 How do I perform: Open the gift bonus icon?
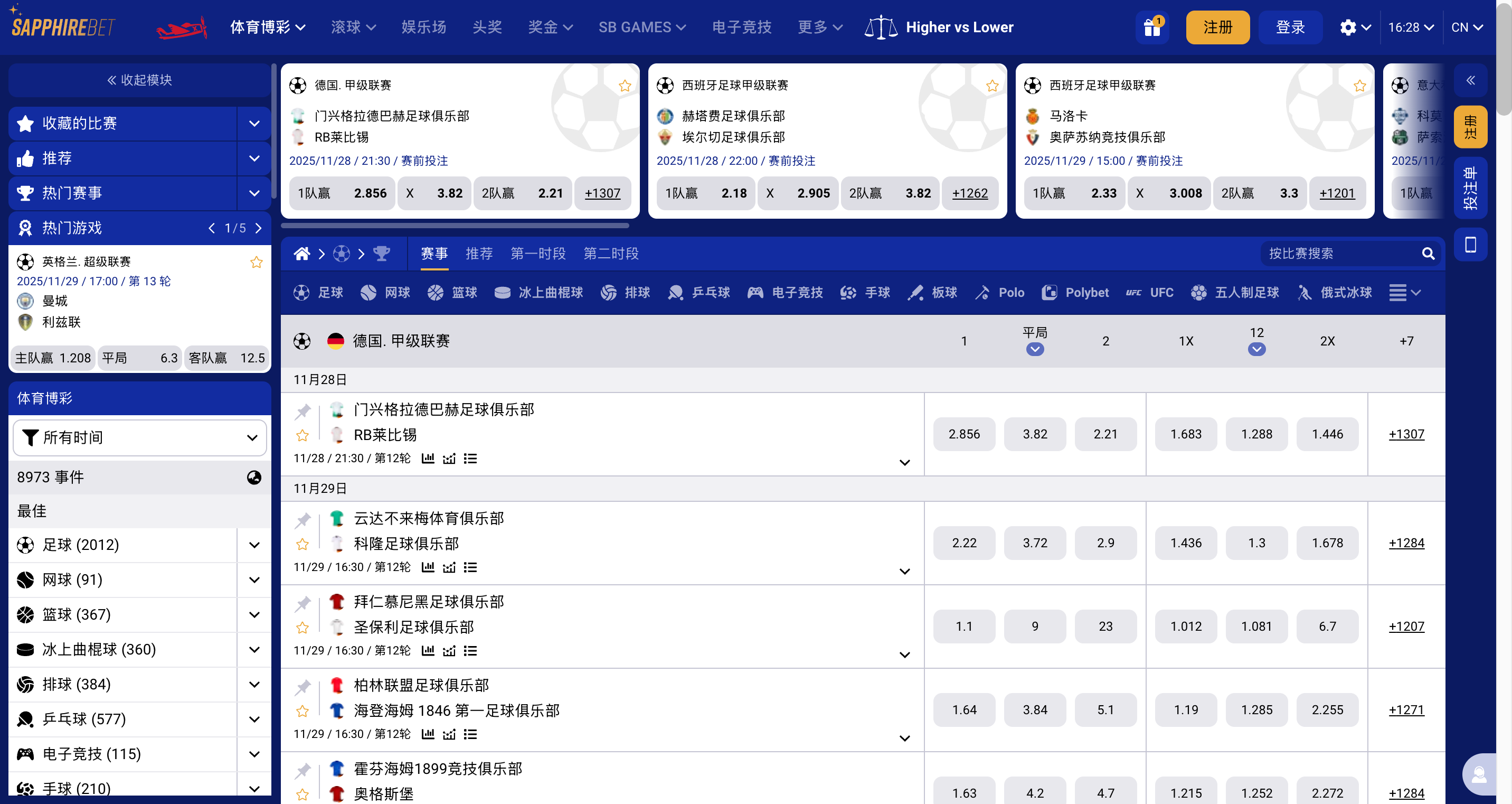coord(1151,27)
